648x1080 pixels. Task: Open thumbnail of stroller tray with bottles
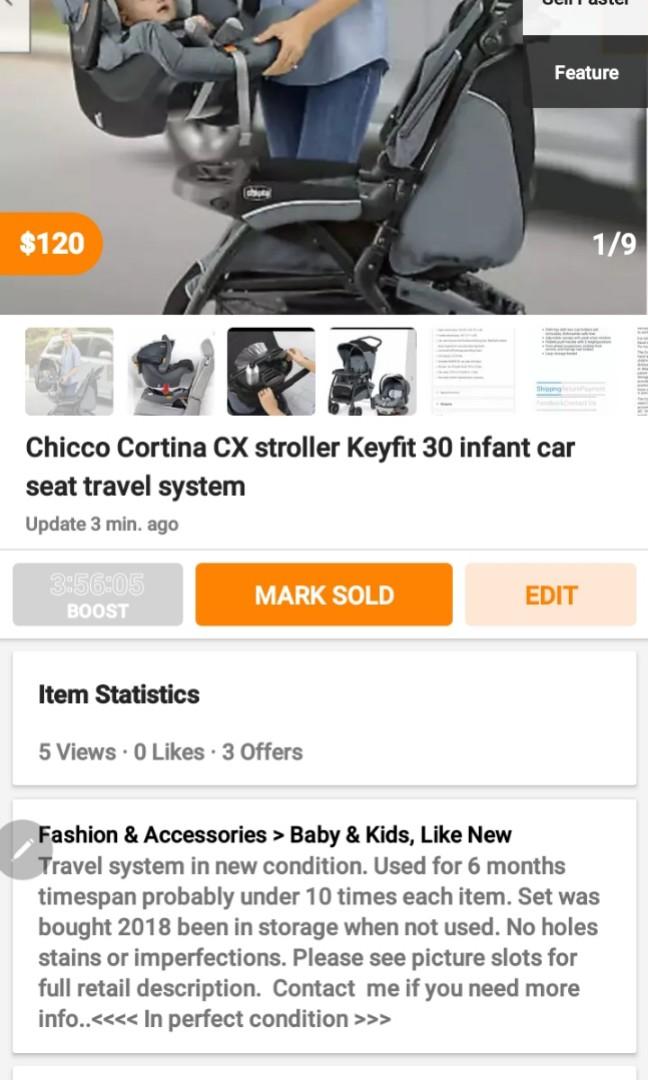(271, 371)
